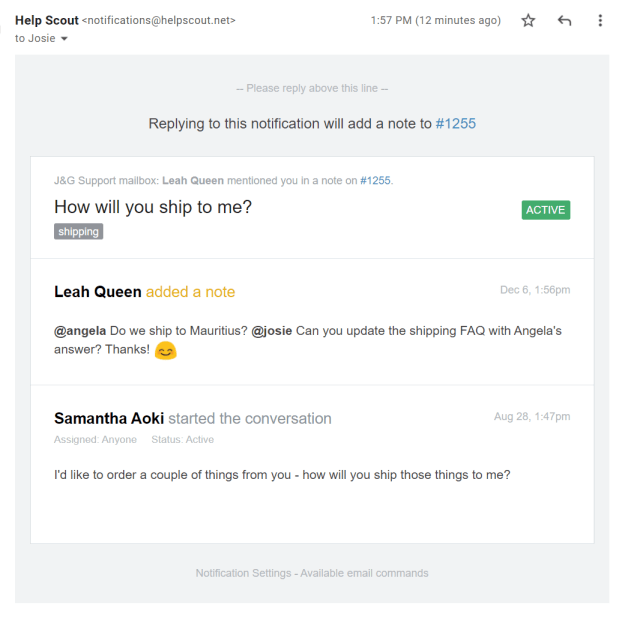625x617 pixels.
Task: Click the Leah Queen note author name
Action: [x=97, y=292]
